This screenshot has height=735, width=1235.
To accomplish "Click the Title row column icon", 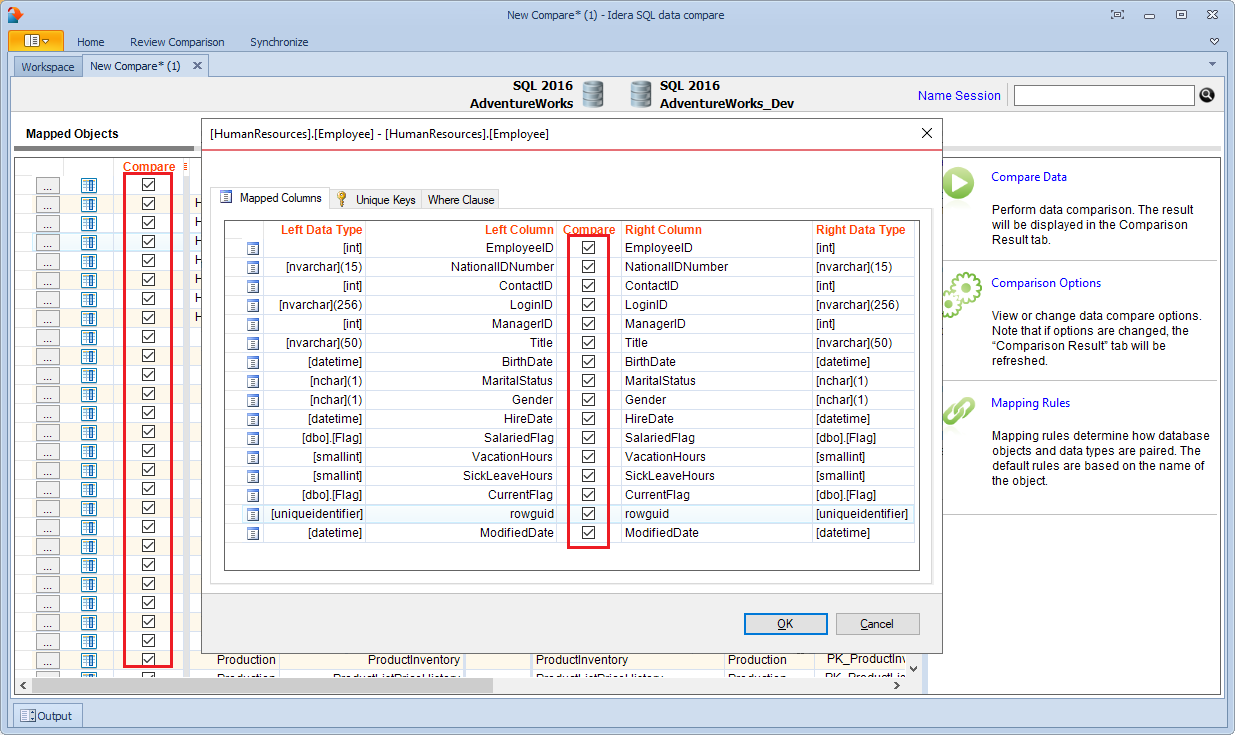I will click(x=253, y=343).
